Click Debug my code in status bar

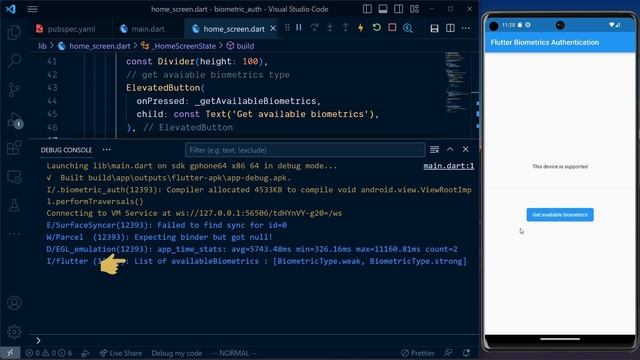click(177, 353)
